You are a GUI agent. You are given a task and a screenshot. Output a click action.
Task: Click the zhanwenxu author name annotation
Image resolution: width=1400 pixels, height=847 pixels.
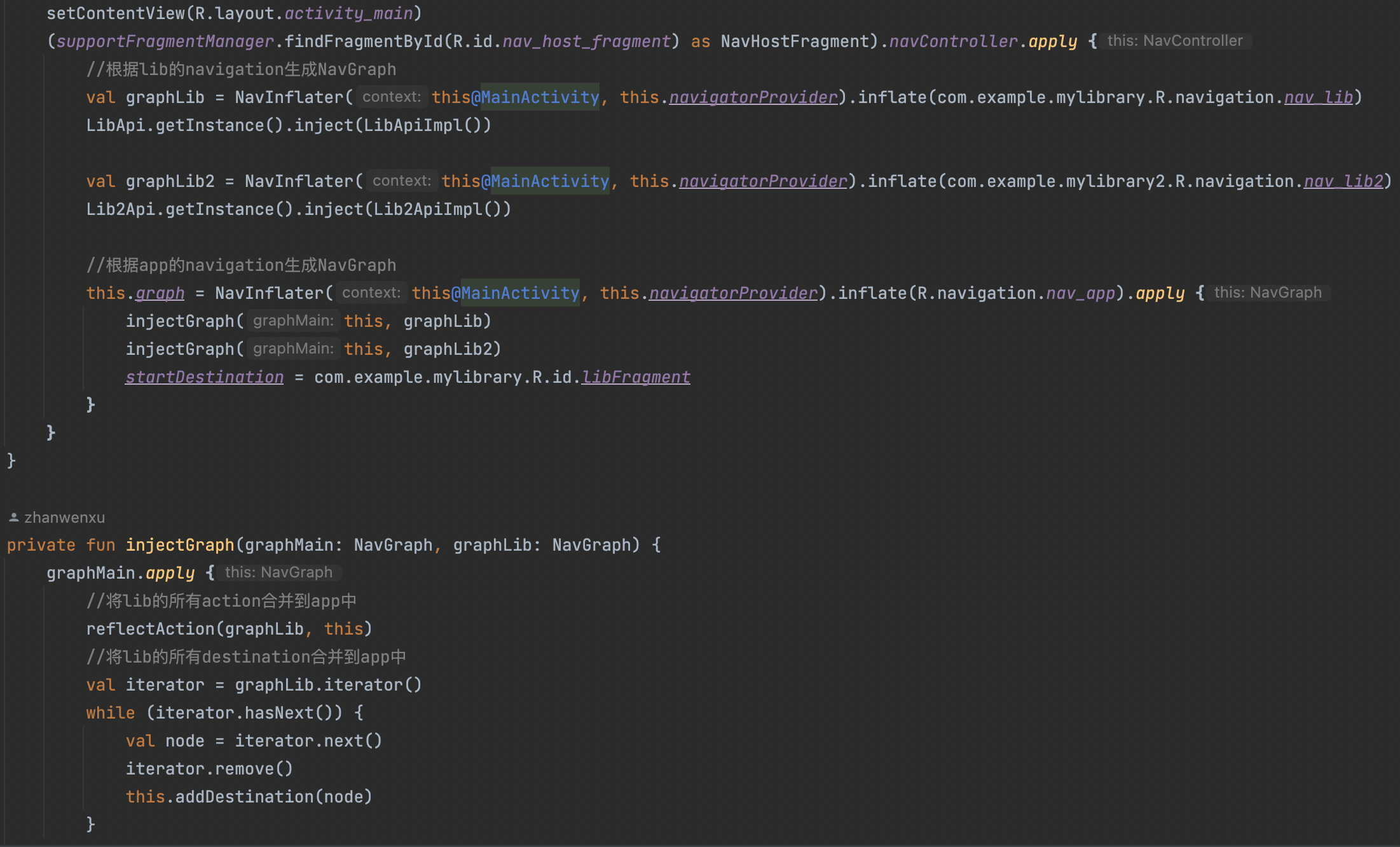65,516
